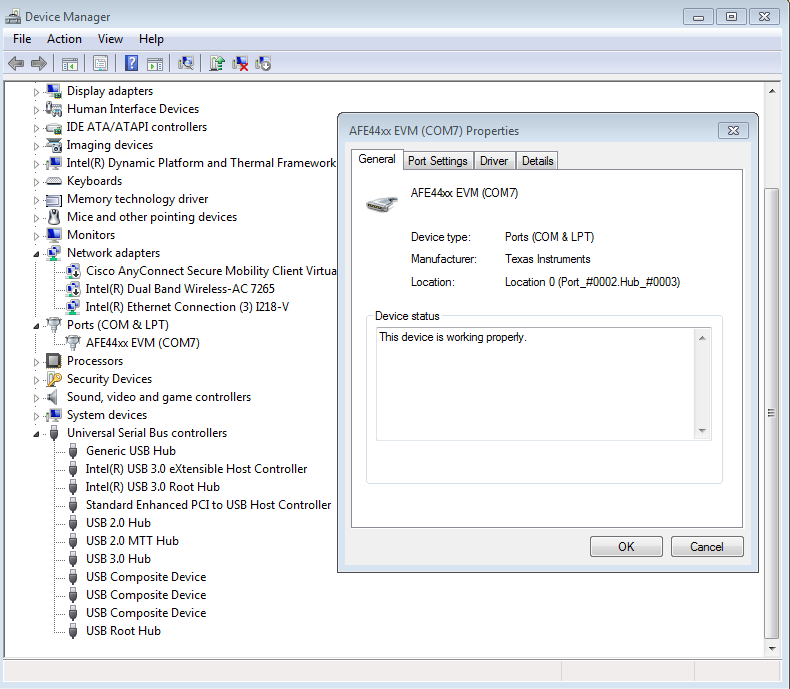Click 'This device is working properly.' status text
Viewport: 790px width, 689px height.
pos(452,337)
